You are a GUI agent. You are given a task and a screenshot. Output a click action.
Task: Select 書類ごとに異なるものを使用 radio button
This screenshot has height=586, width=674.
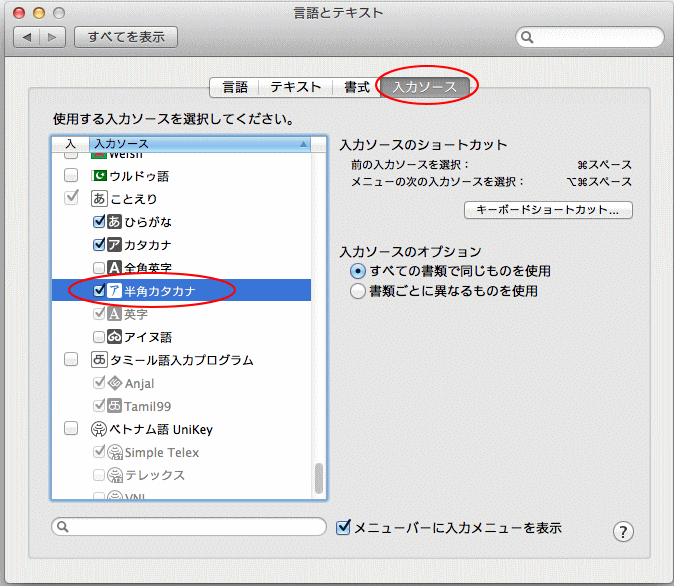tap(358, 291)
